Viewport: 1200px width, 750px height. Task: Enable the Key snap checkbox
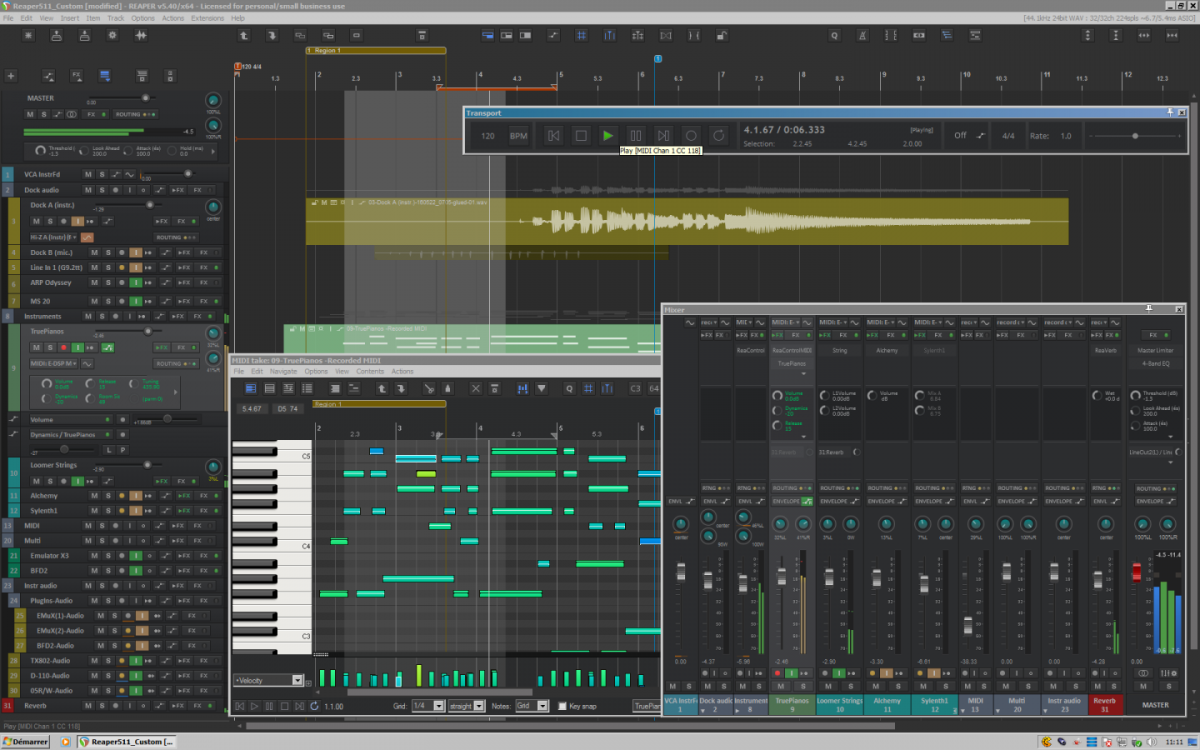pyautogui.click(x=562, y=706)
